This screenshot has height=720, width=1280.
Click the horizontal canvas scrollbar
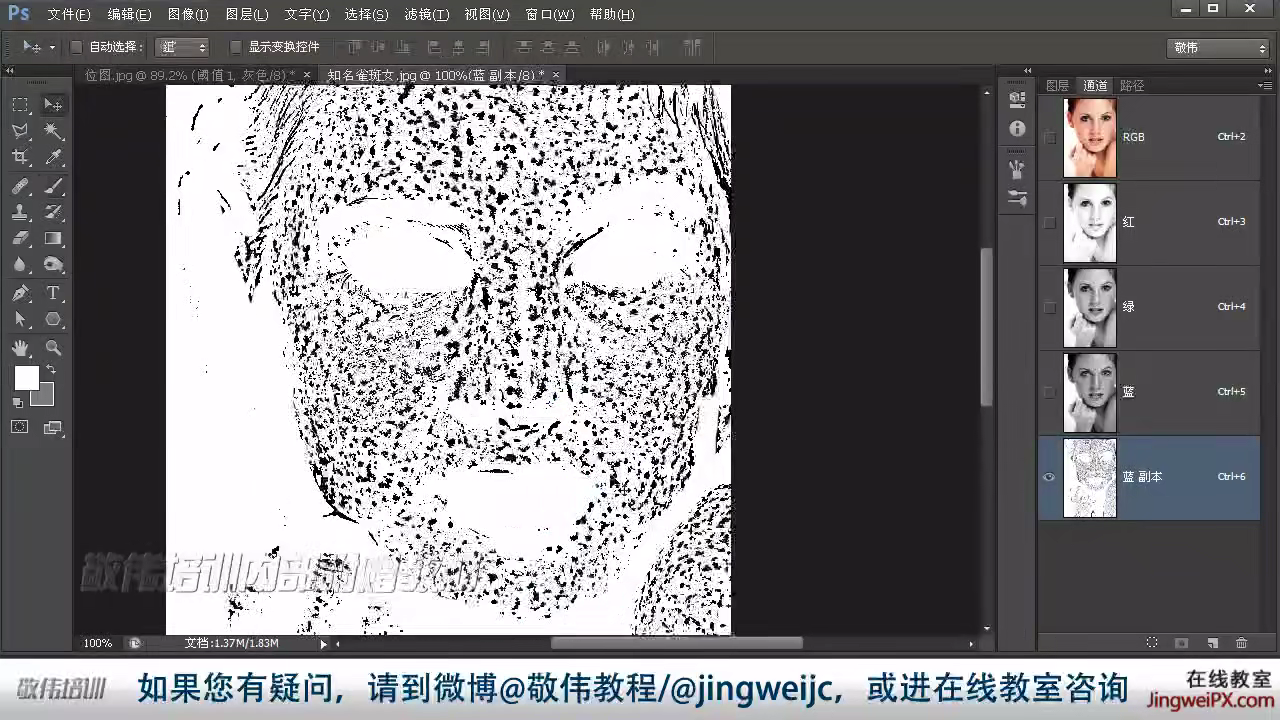[676, 644]
